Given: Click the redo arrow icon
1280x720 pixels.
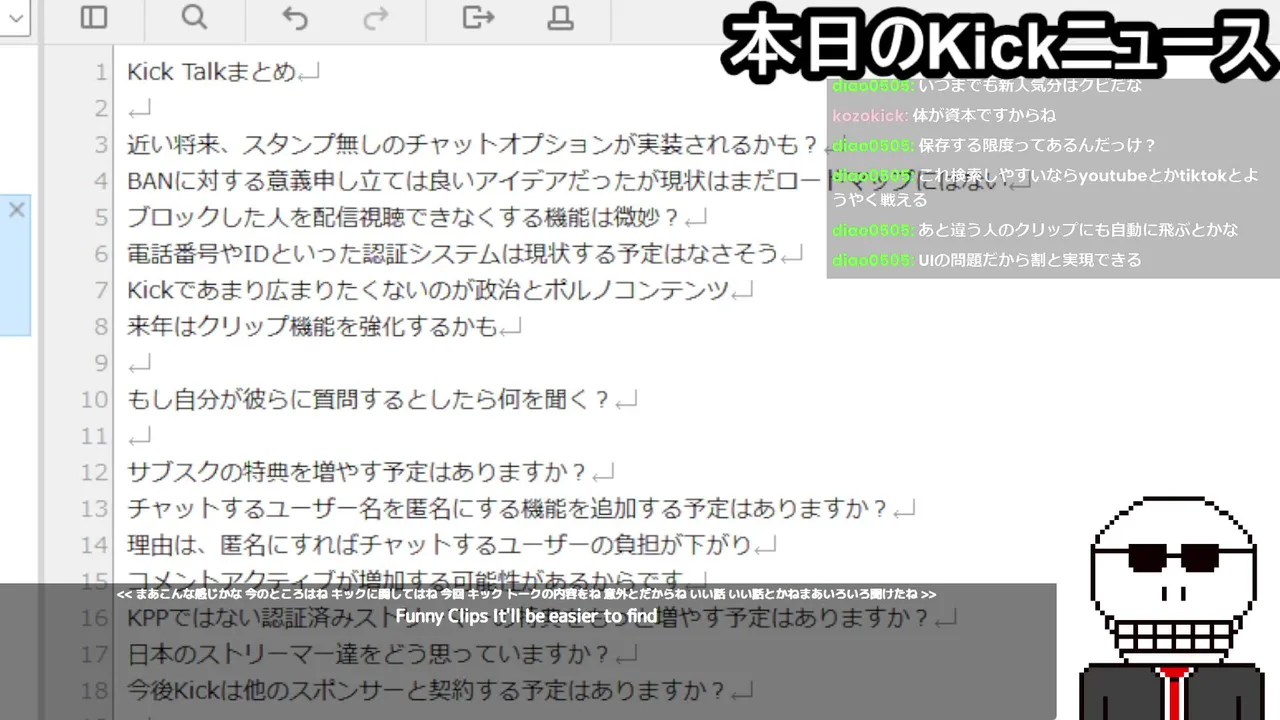Looking at the screenshot, I should 376,17.
